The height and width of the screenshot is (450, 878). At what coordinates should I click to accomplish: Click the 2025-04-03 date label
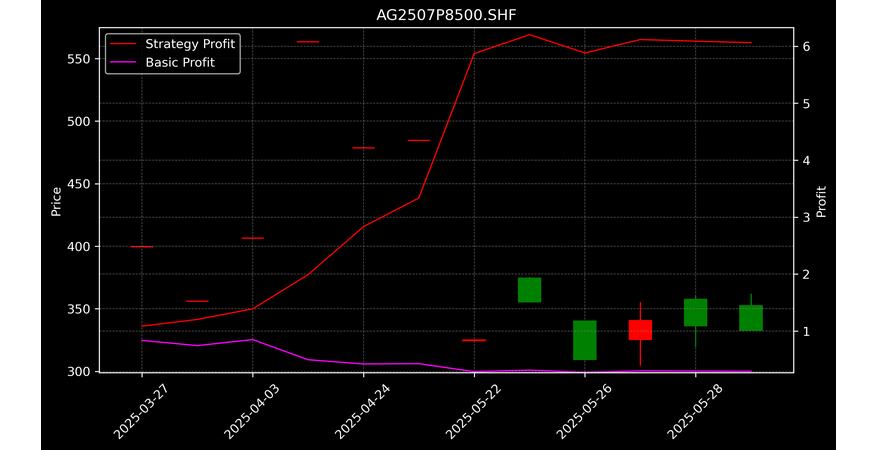[x=252, y=411]
